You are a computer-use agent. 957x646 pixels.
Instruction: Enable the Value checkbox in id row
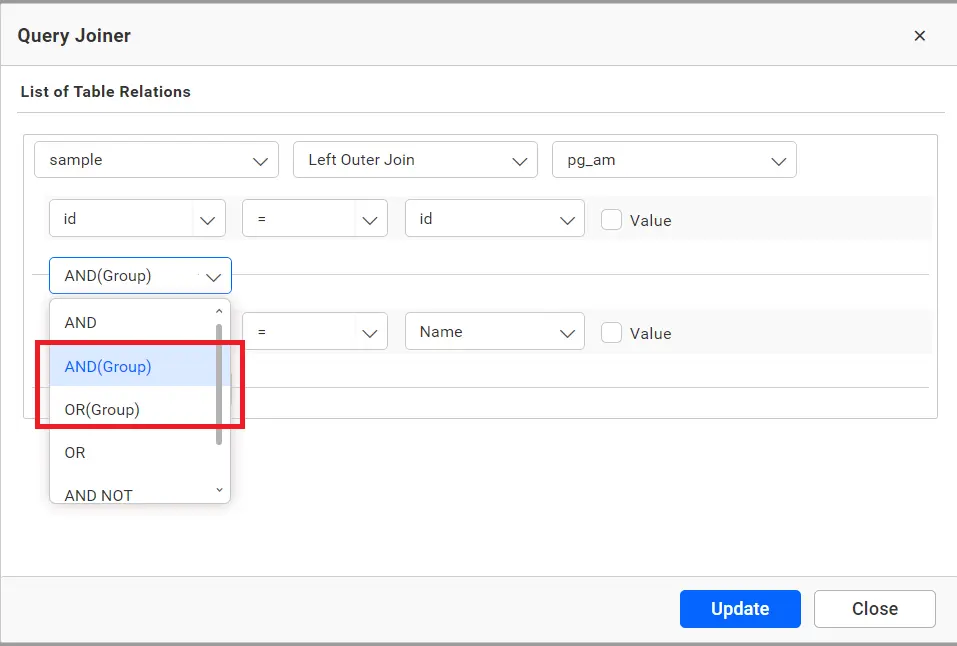tap(611, 220)
